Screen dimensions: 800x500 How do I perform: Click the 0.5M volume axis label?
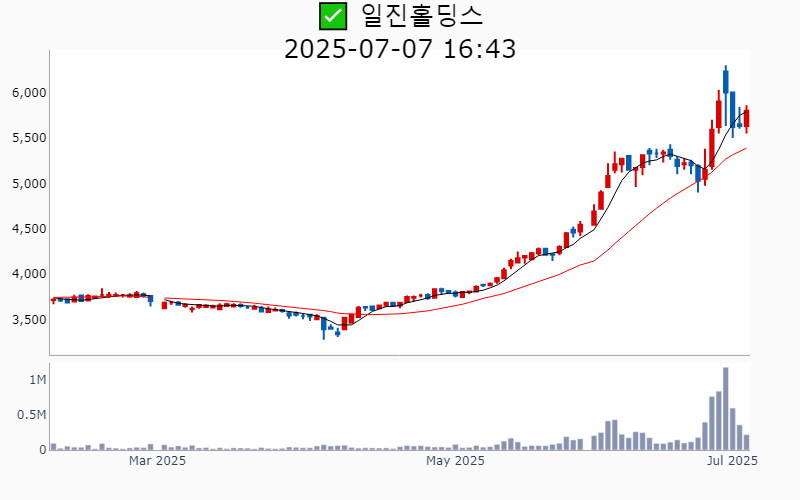pyautogui.click(x=32, y=415)
